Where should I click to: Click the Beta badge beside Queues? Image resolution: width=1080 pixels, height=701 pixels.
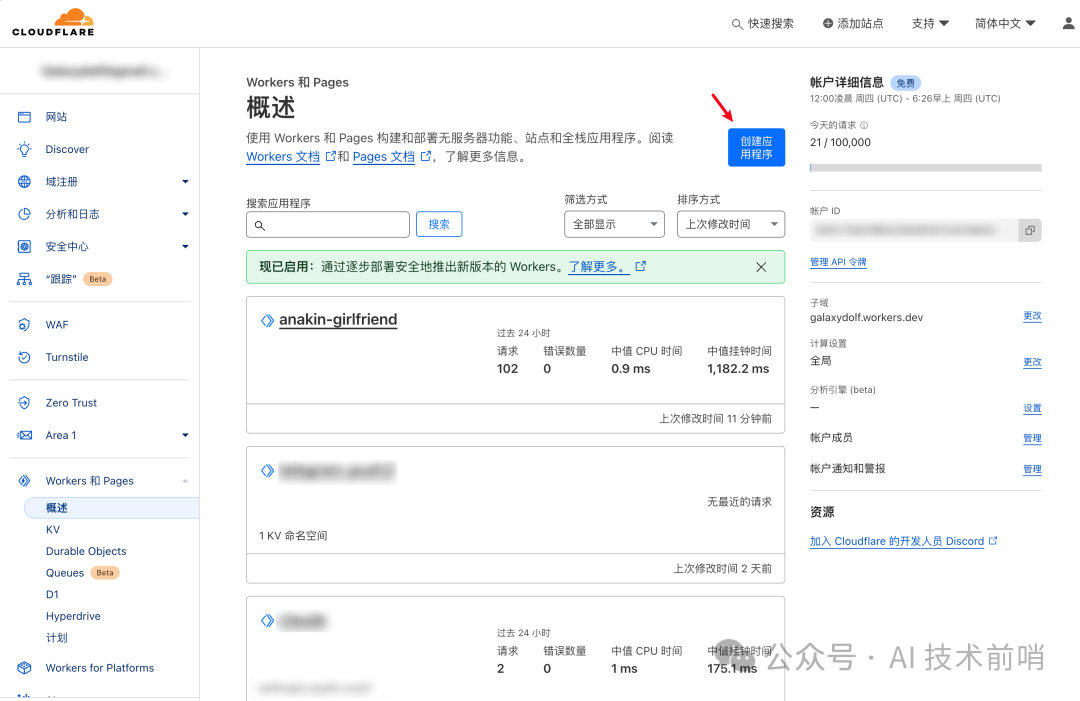(105, 573)
